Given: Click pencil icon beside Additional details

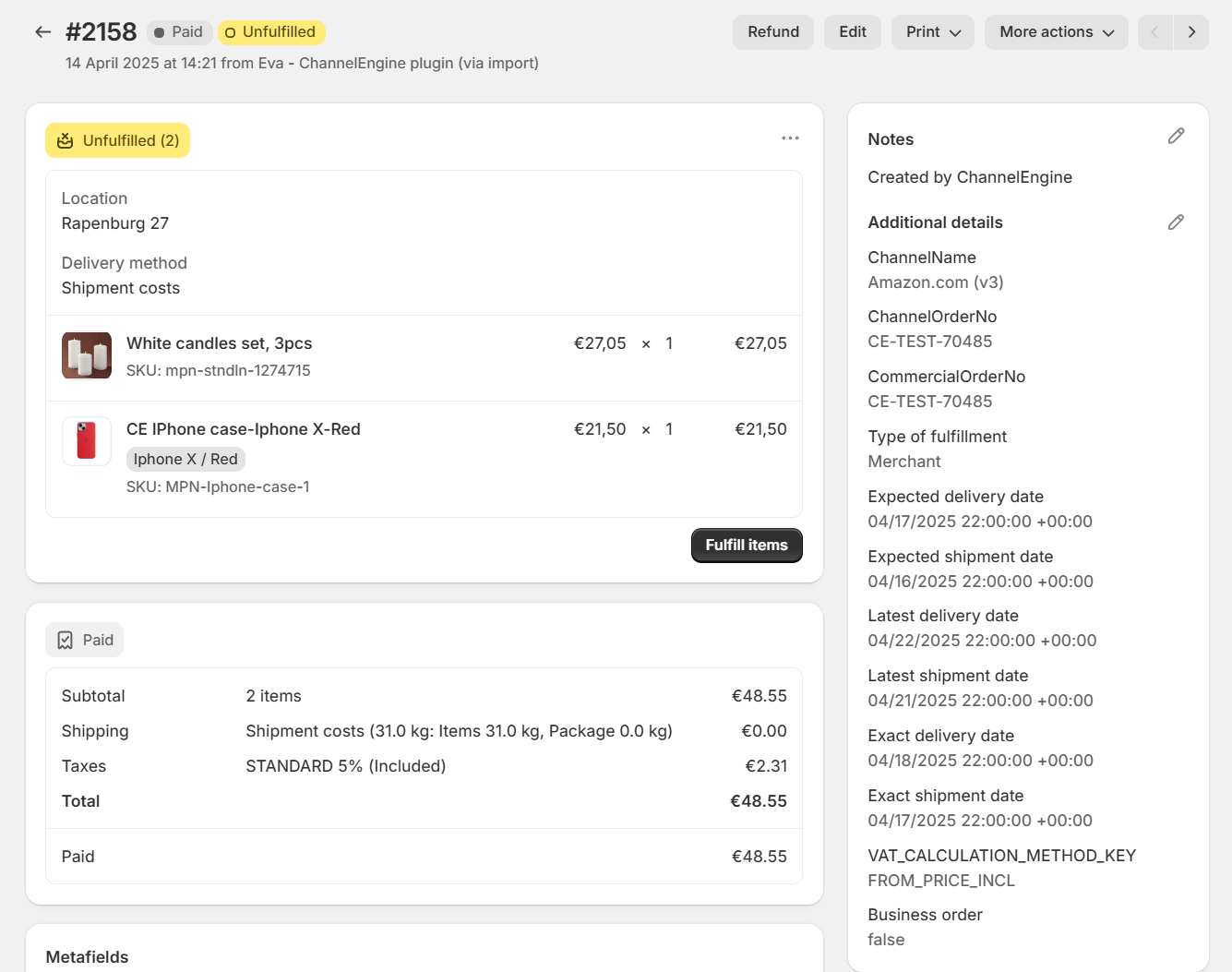Looking at the screenshot, I should click(x=1175, y=222).
